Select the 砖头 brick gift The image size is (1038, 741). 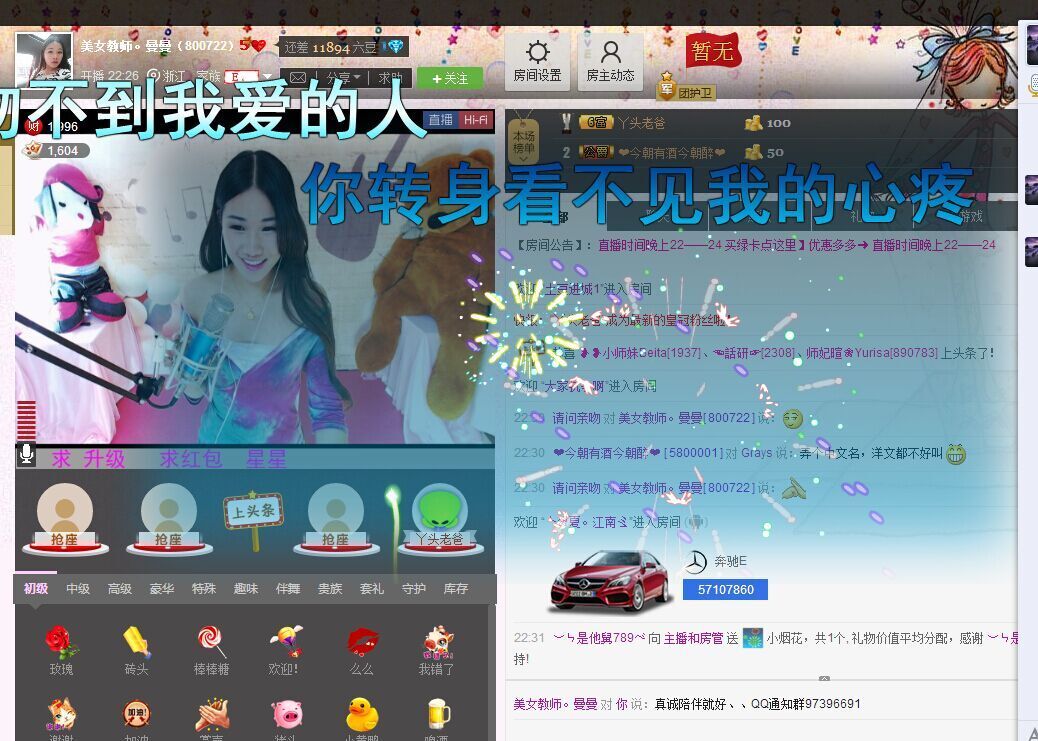[136, 650]
